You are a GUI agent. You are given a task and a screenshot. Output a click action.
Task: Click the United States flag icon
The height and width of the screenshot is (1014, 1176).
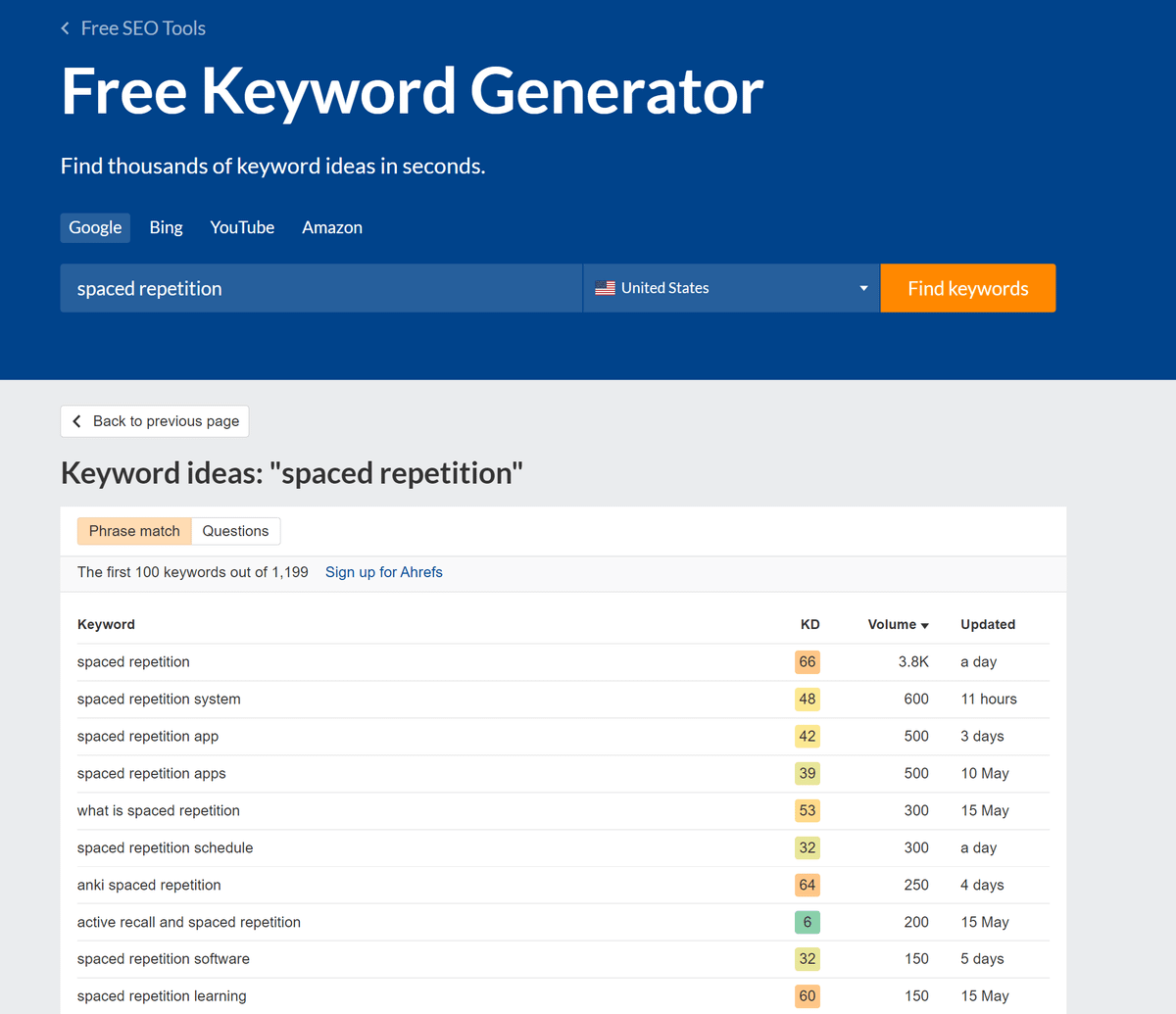click(605, 288)
